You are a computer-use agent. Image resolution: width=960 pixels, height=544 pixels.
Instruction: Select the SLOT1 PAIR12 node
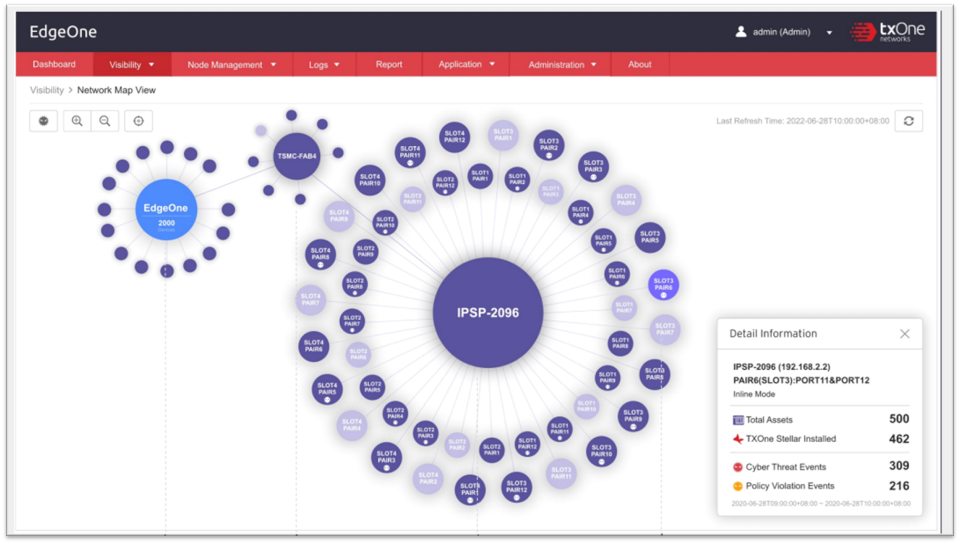tap(527, 444)
